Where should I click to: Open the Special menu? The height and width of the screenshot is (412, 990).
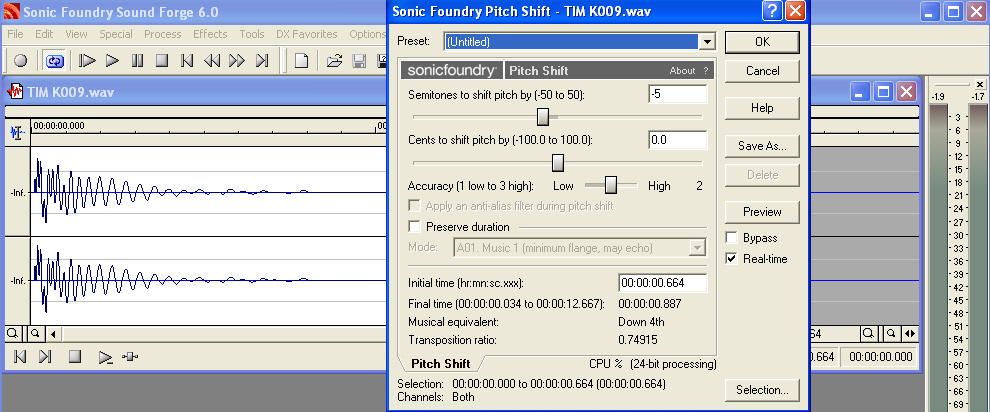tap(116, 34)
